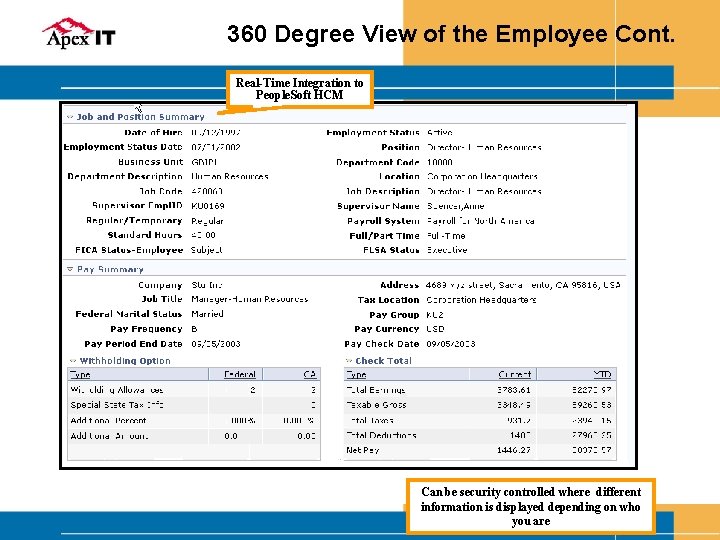The height and width of the screenshot is (540, 720).
Task: Select Standard Hours value 40.00
Action: click(203, 235)
